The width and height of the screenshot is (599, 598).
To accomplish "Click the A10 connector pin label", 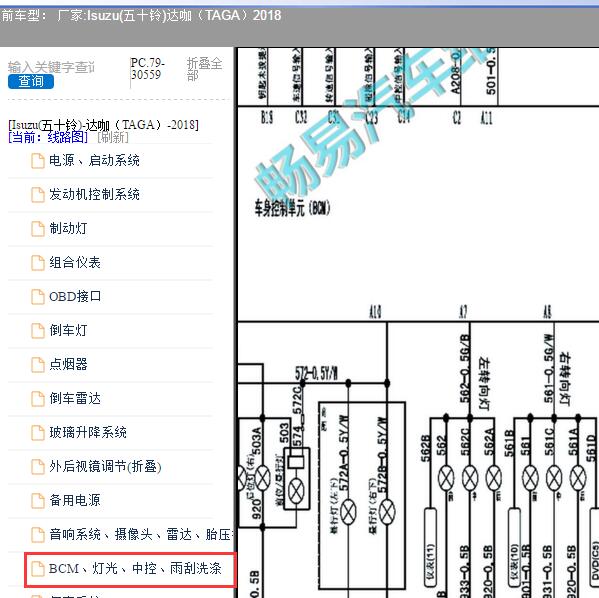I will tap(376, 312).
